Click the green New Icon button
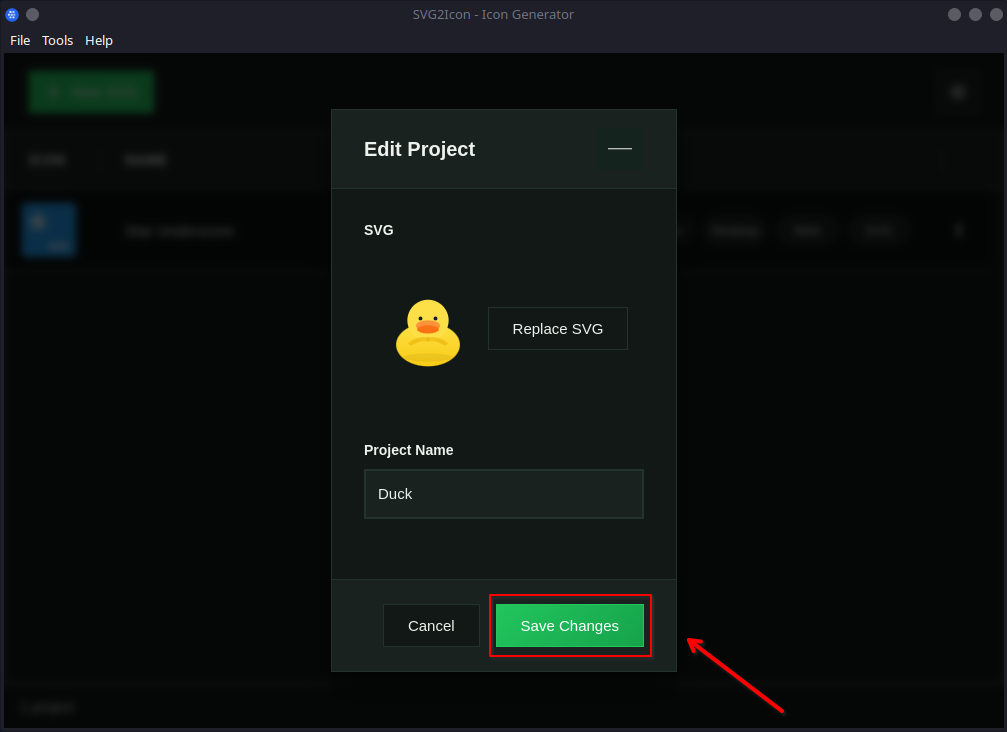The image size is (1007, 732). tap(91, 91)
